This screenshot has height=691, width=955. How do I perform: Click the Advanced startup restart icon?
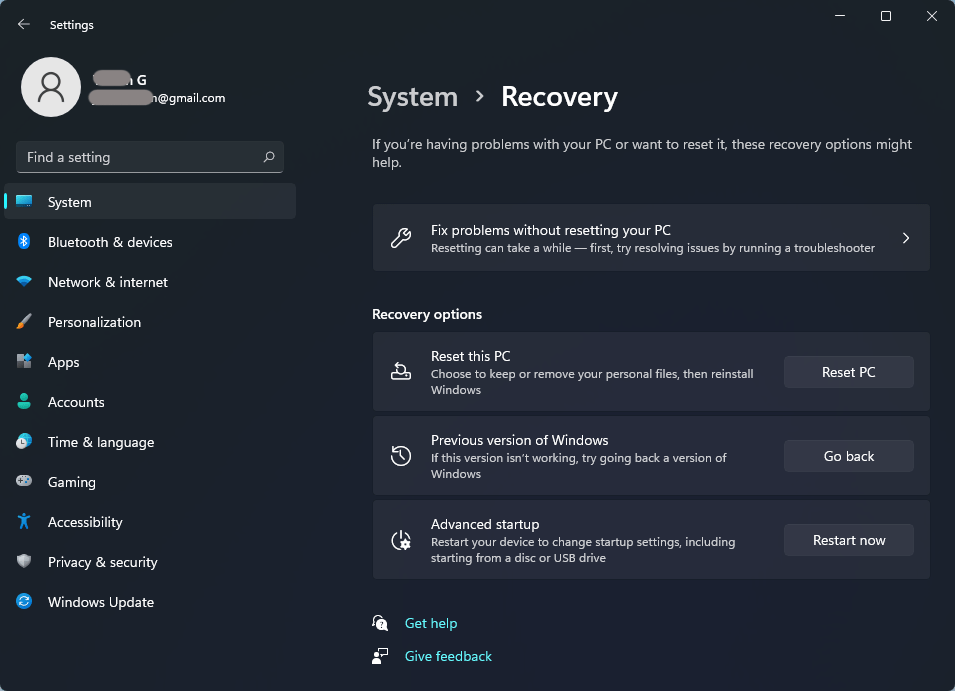(x=402, y=540)
